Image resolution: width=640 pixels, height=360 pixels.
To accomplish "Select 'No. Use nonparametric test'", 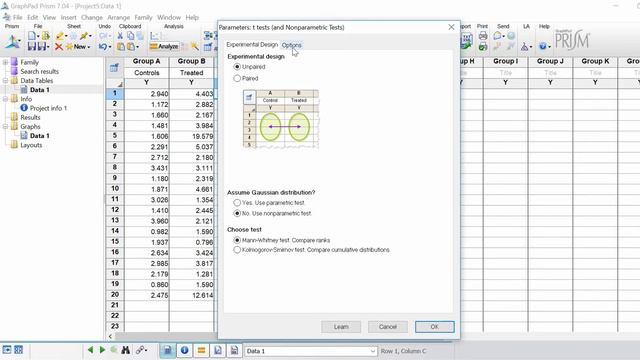I will pos(237,213).
